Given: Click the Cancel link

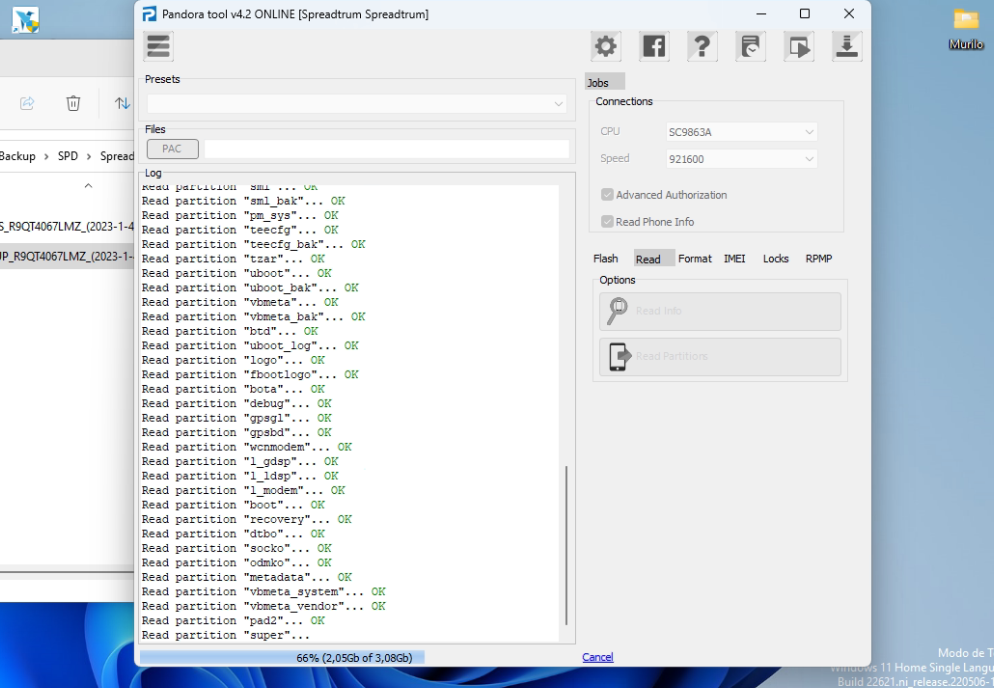Looking at the screenshot, I should 598,658.
